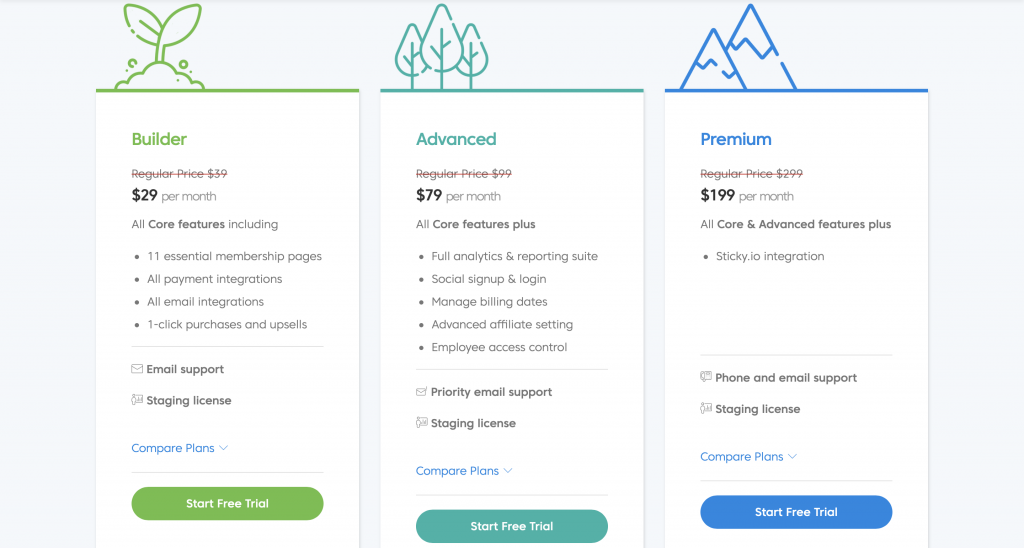Start the free trial for Premium plan
The width and height of the screenshot is (1024, 548).
pos(796,512)
